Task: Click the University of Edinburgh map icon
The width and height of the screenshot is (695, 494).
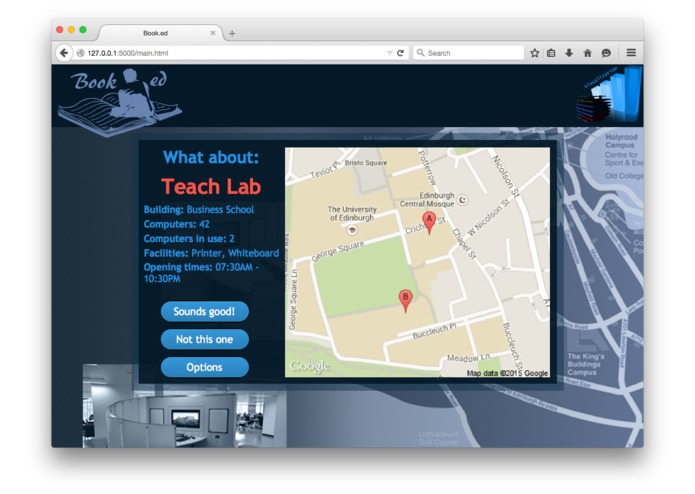Action: point(352,229)
